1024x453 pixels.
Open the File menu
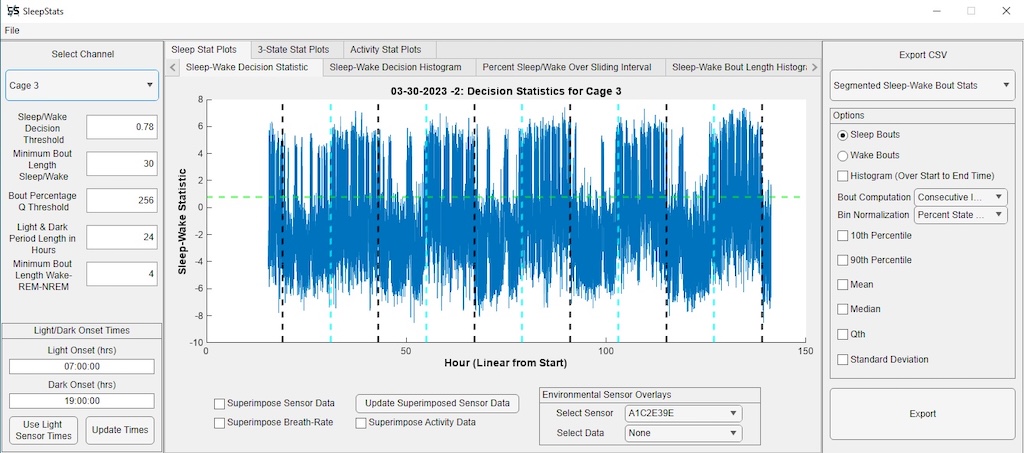(x=12, y=30)
